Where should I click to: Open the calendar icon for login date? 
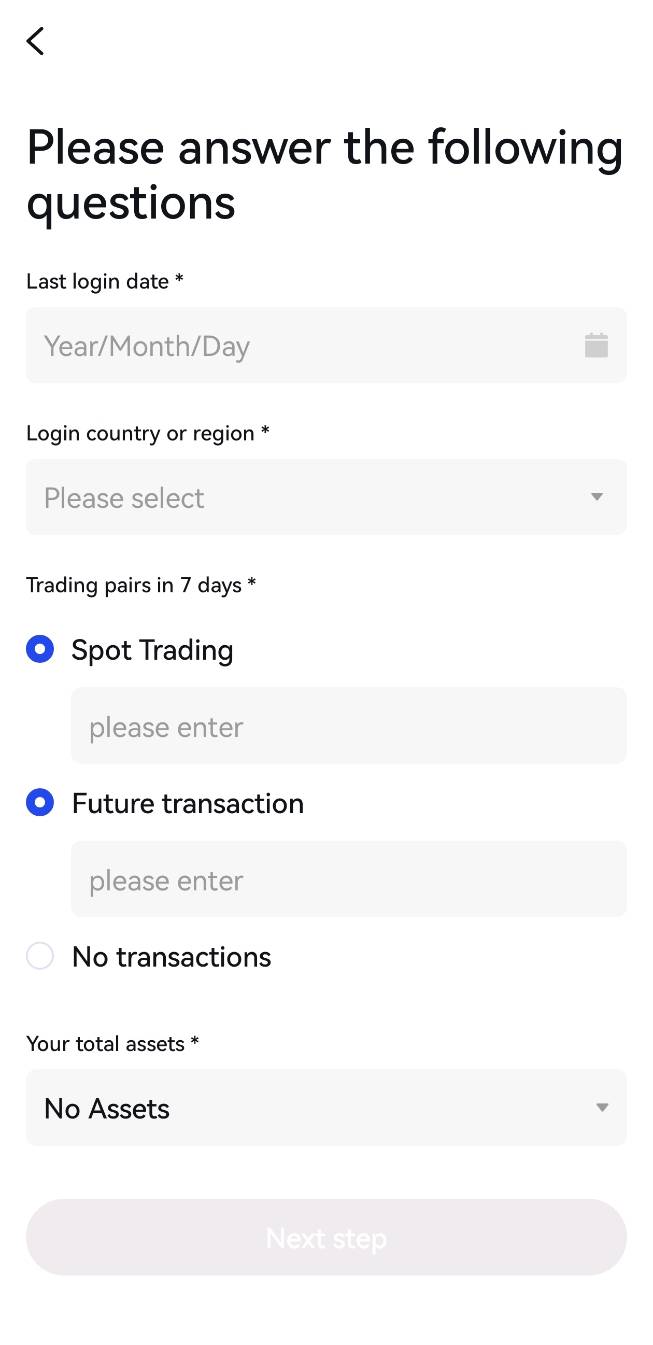click(x=596, y=345)
